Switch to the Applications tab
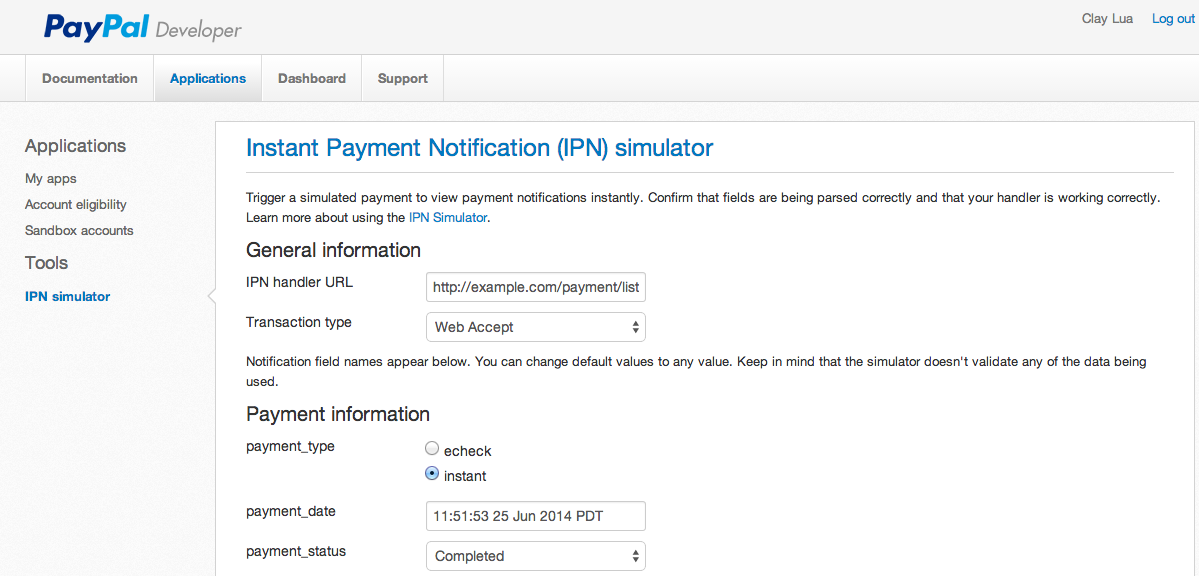 pos(208,78)
